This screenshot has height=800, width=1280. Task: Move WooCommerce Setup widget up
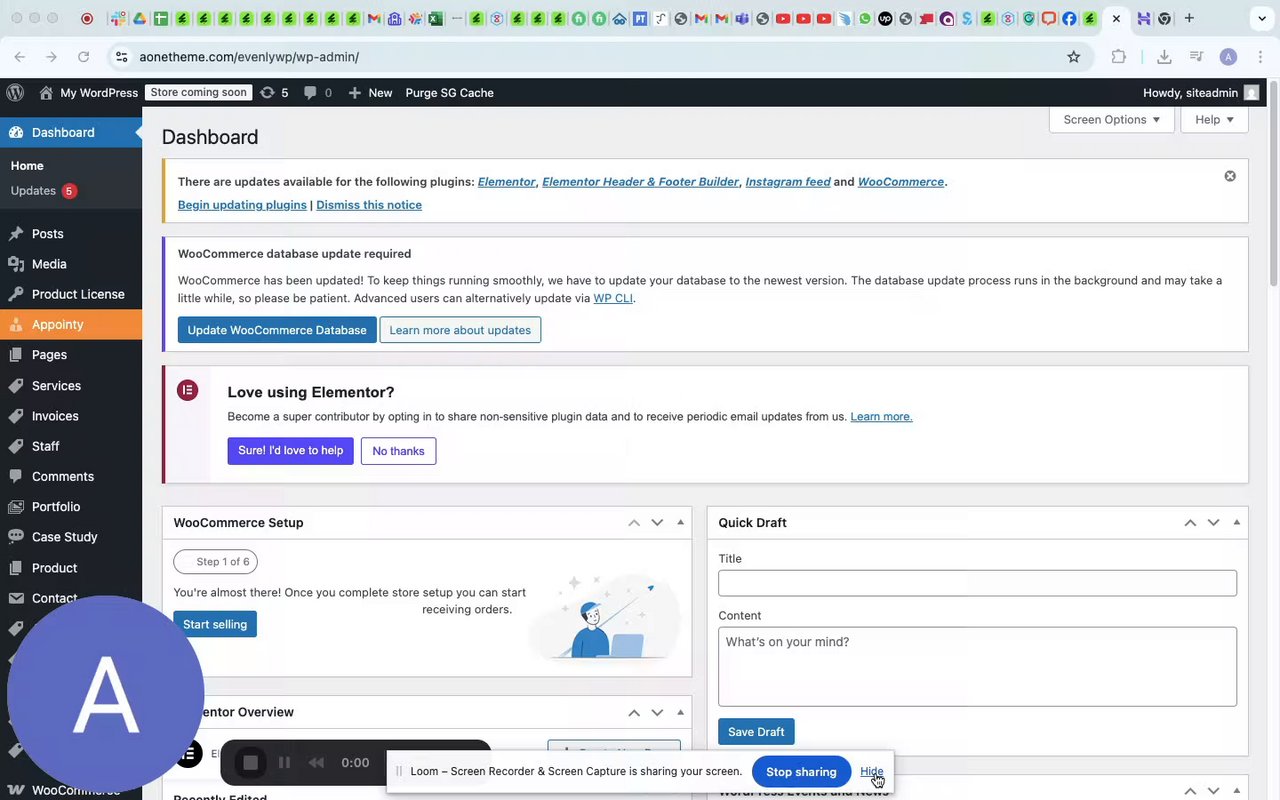634,522
